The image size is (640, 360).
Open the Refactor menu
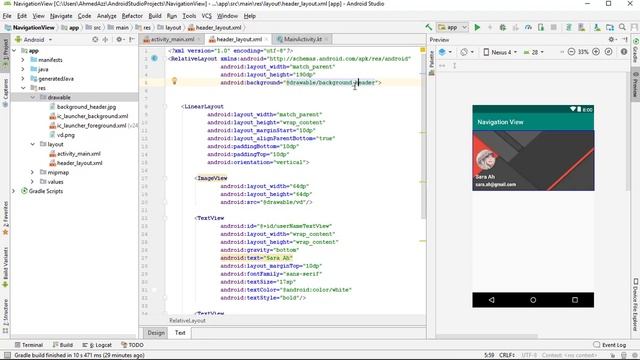pos(132,16)
